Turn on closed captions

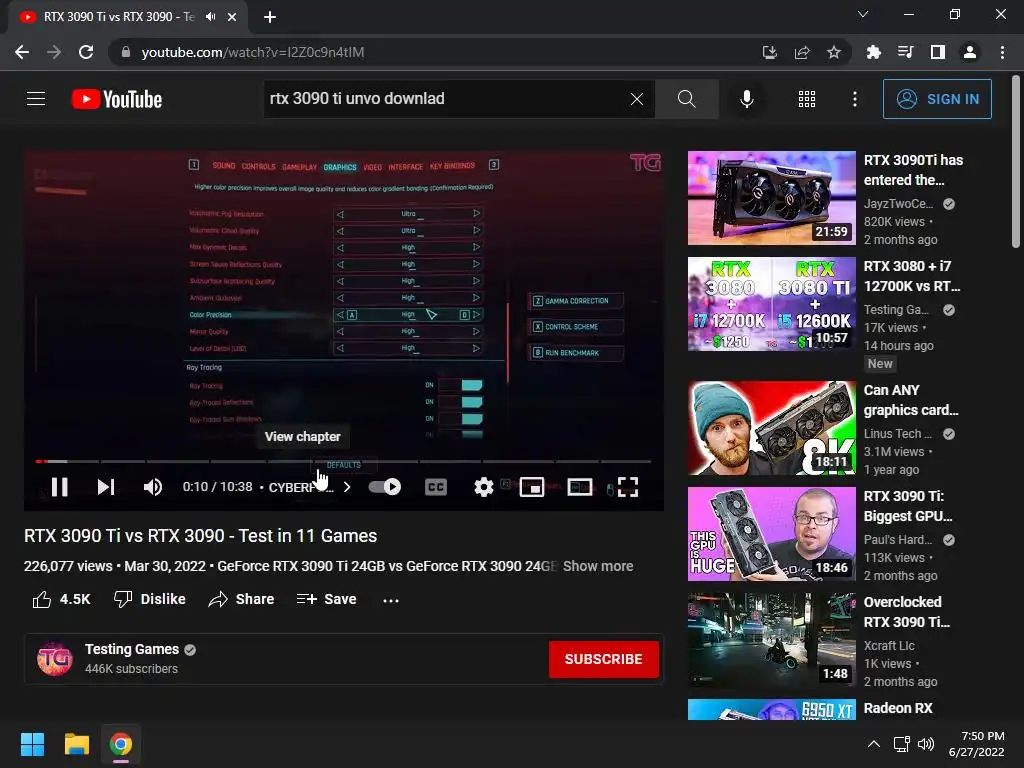point(436,487)
